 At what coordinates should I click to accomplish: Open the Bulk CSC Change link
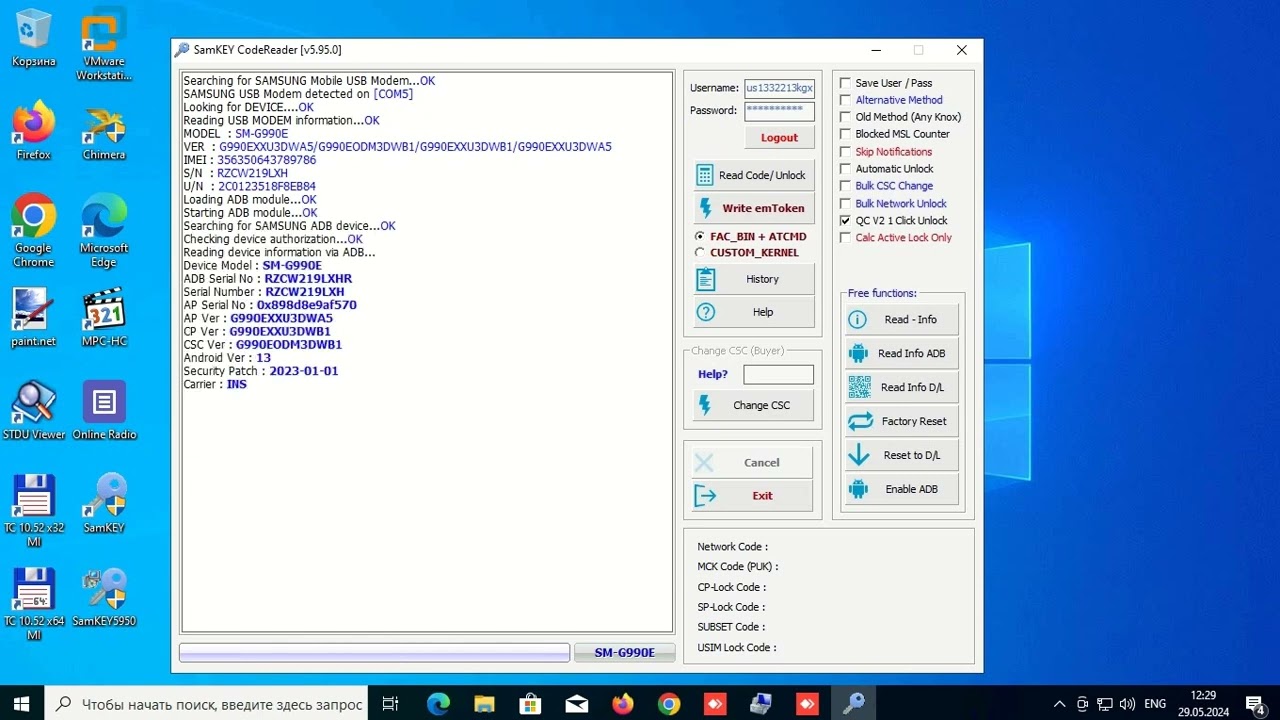click(893, 186)
